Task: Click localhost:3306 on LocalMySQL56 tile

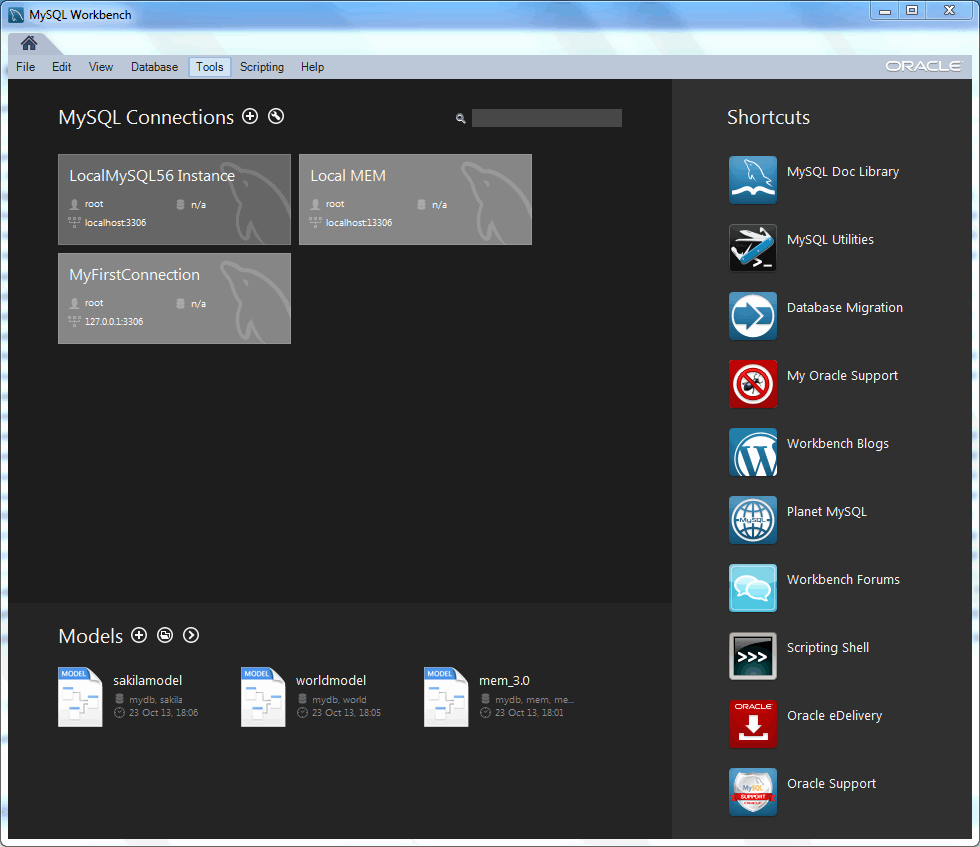Action: (x=115, y=223)
